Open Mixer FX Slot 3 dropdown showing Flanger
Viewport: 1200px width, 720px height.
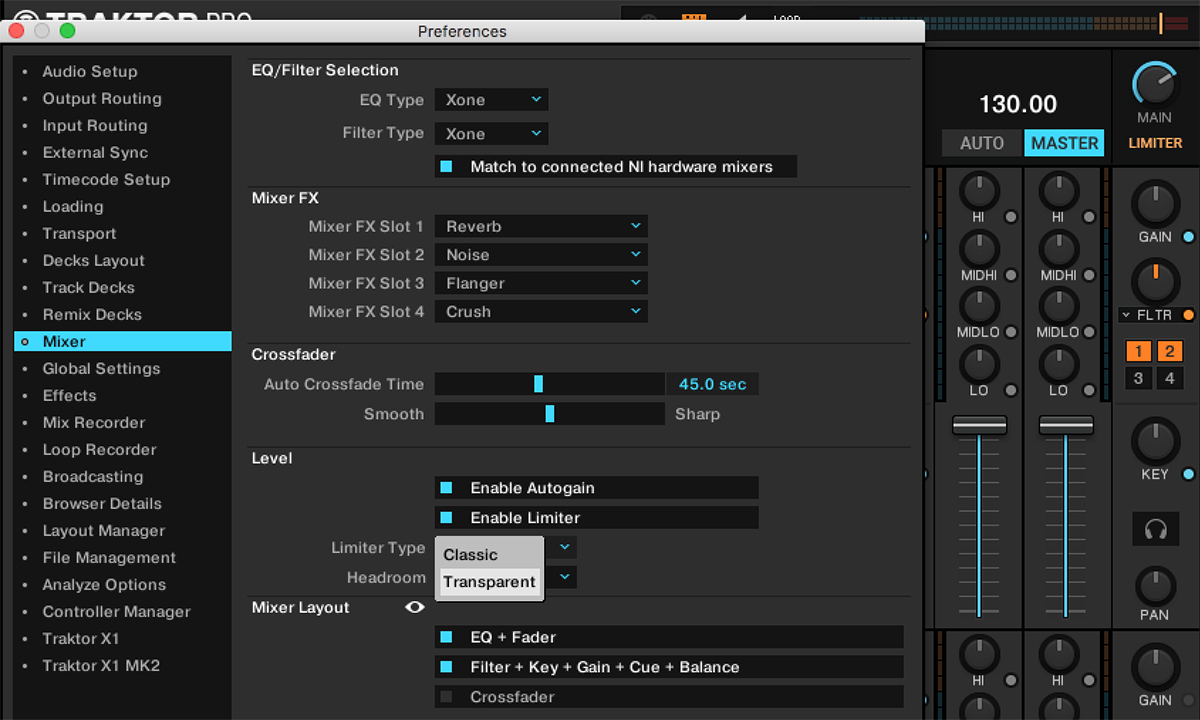(x=541, y=283)
